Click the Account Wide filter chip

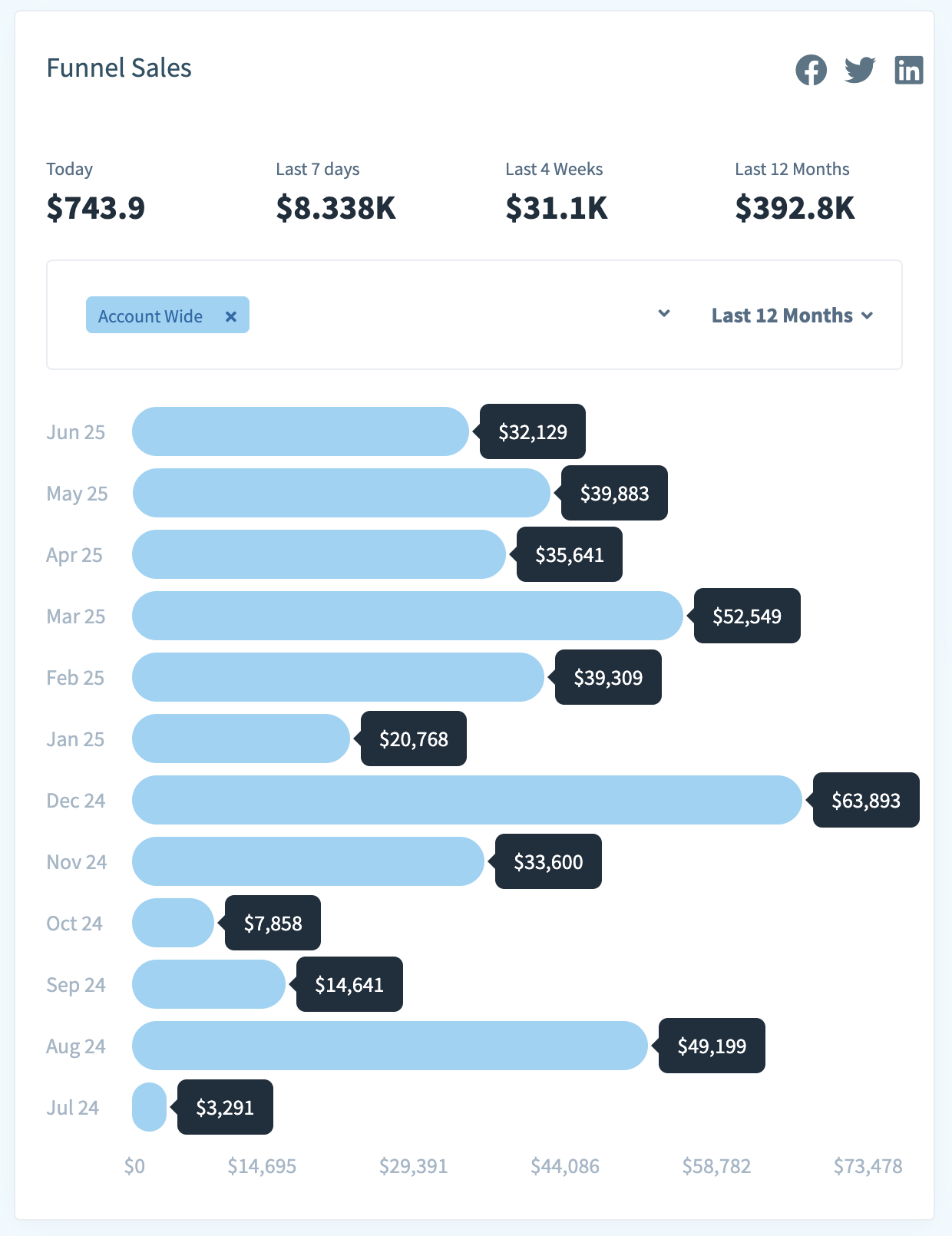150,316
